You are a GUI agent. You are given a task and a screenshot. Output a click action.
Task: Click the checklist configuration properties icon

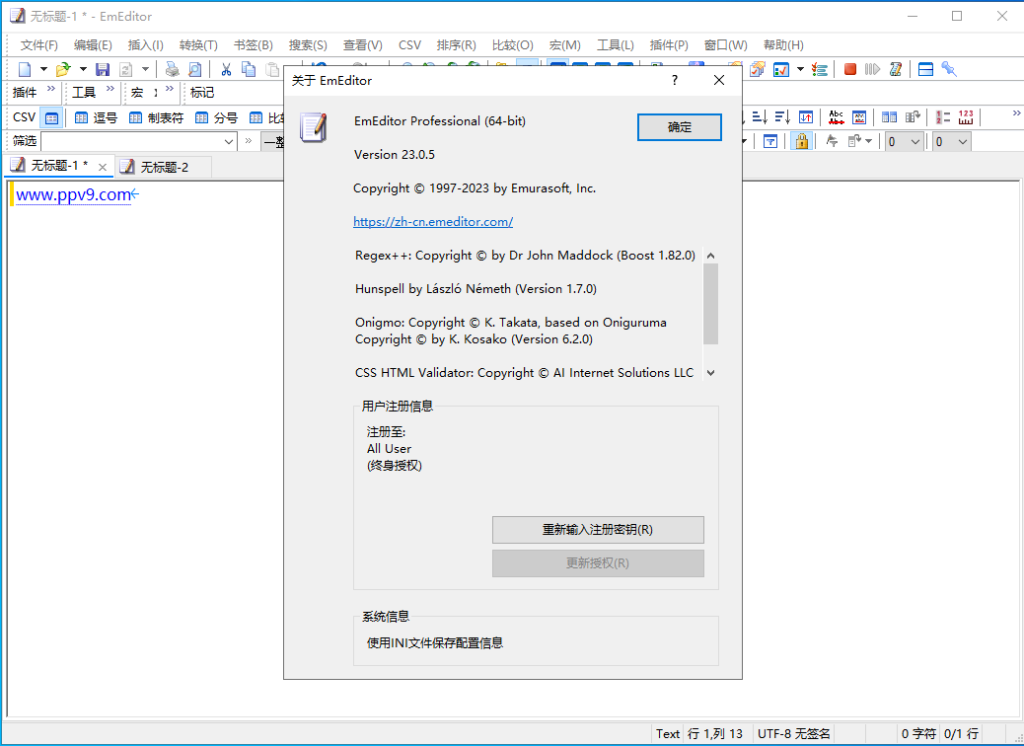click(780, 69)
